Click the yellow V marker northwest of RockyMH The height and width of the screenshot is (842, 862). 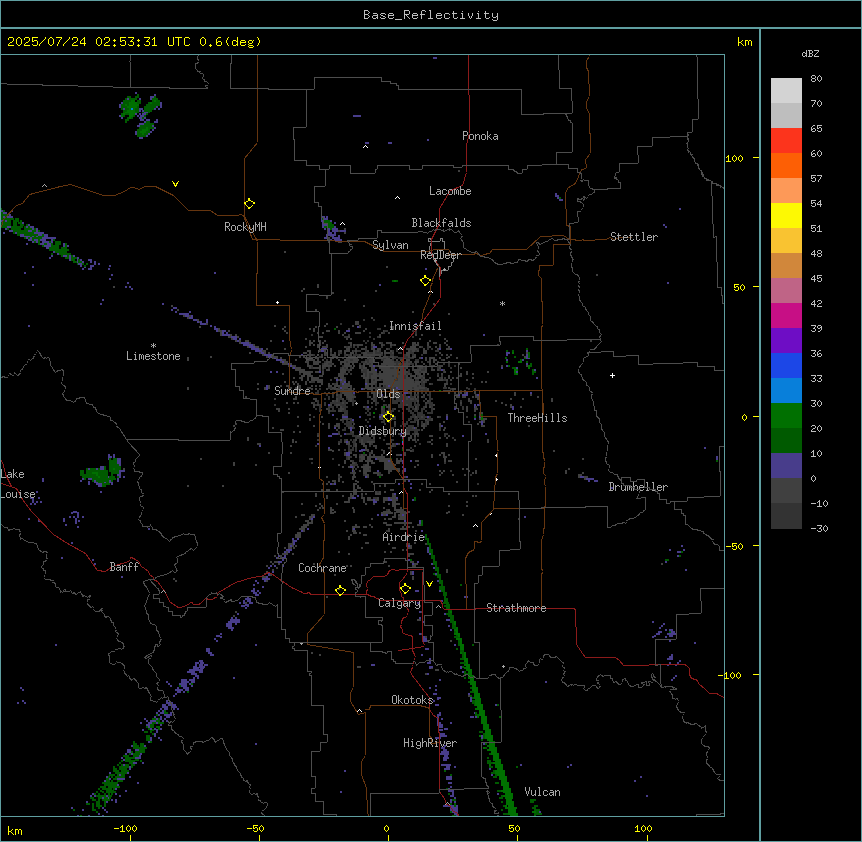175,184
